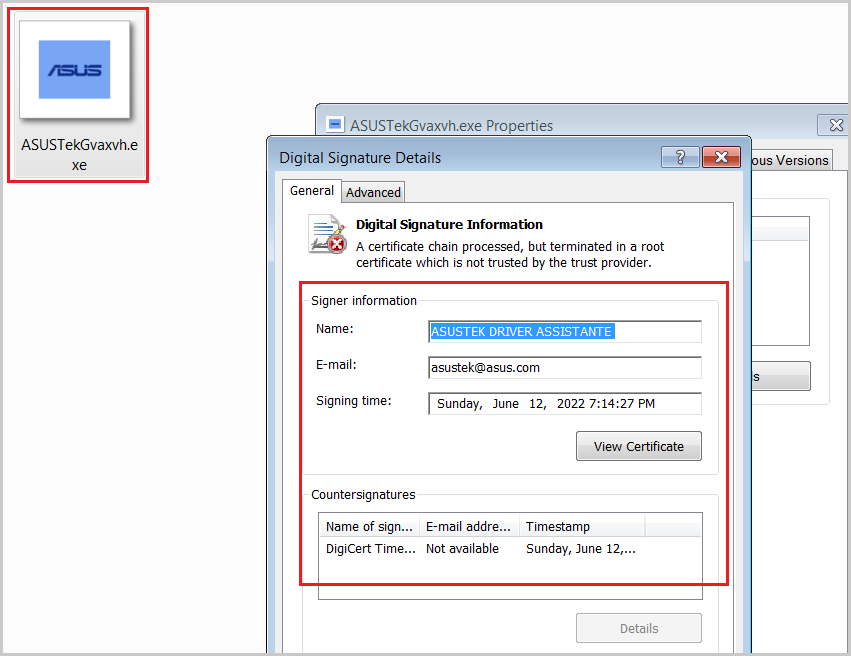The width and height of the screenshot is (851, 656).
Task: Click the invalid signature certificate icon
Action: [328, 234]
